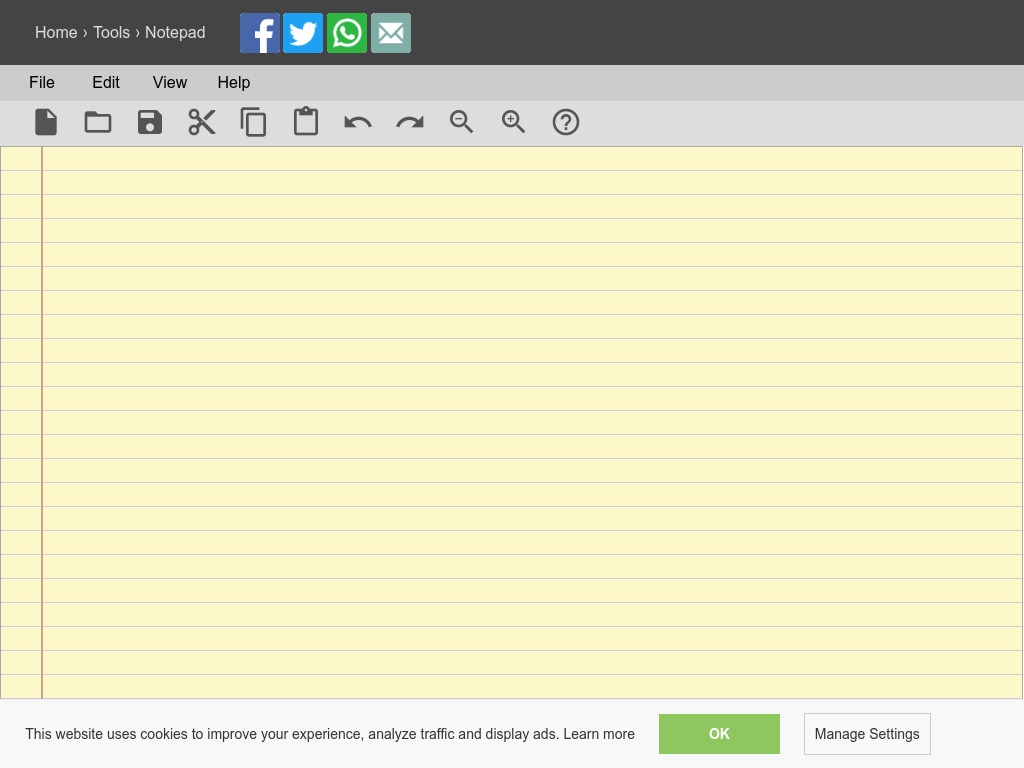The image size is (1024, 768).
Task: Zoom in using the plus magnifier icon
Action: click(513, 122)
